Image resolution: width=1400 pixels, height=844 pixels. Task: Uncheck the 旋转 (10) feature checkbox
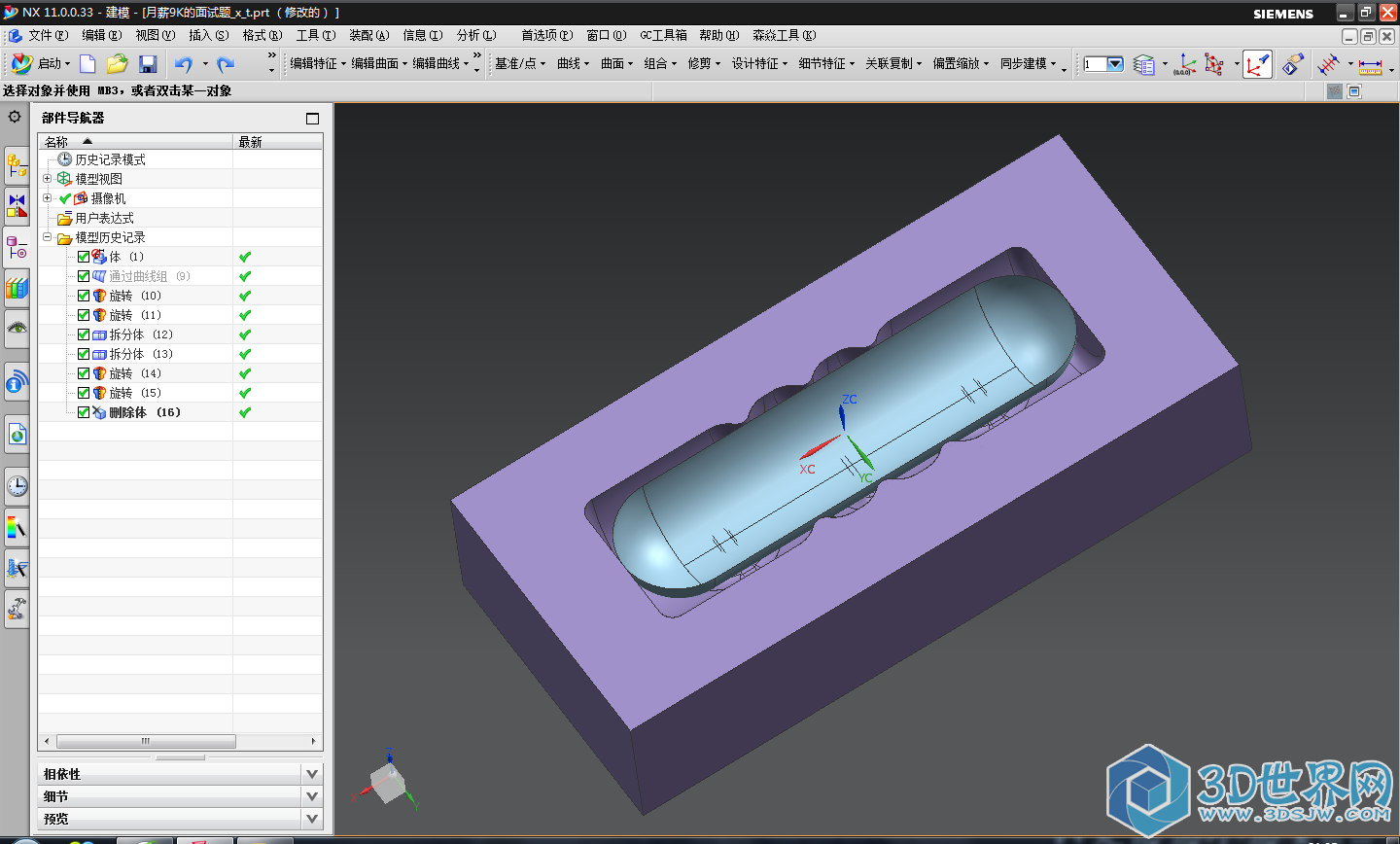[x=84, y=296]
